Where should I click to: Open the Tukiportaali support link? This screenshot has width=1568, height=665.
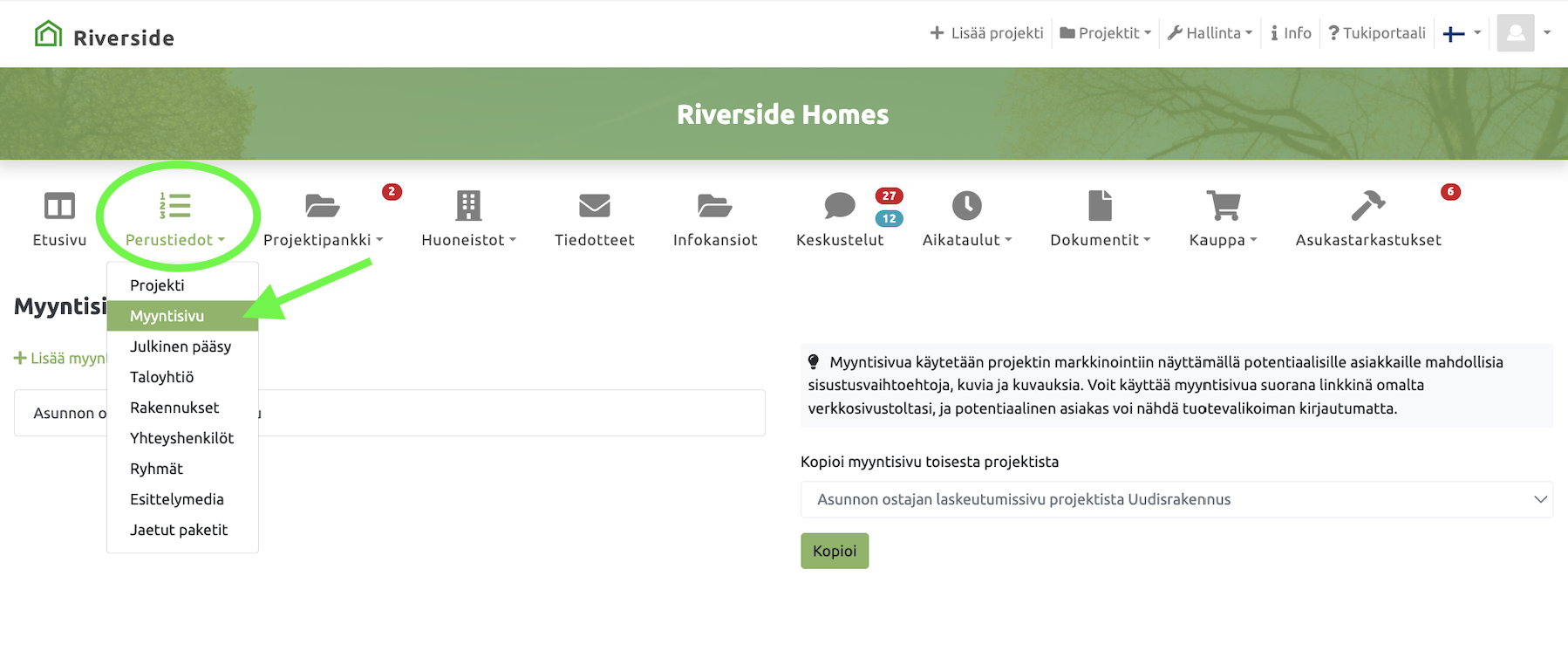tap(1377, 33)
